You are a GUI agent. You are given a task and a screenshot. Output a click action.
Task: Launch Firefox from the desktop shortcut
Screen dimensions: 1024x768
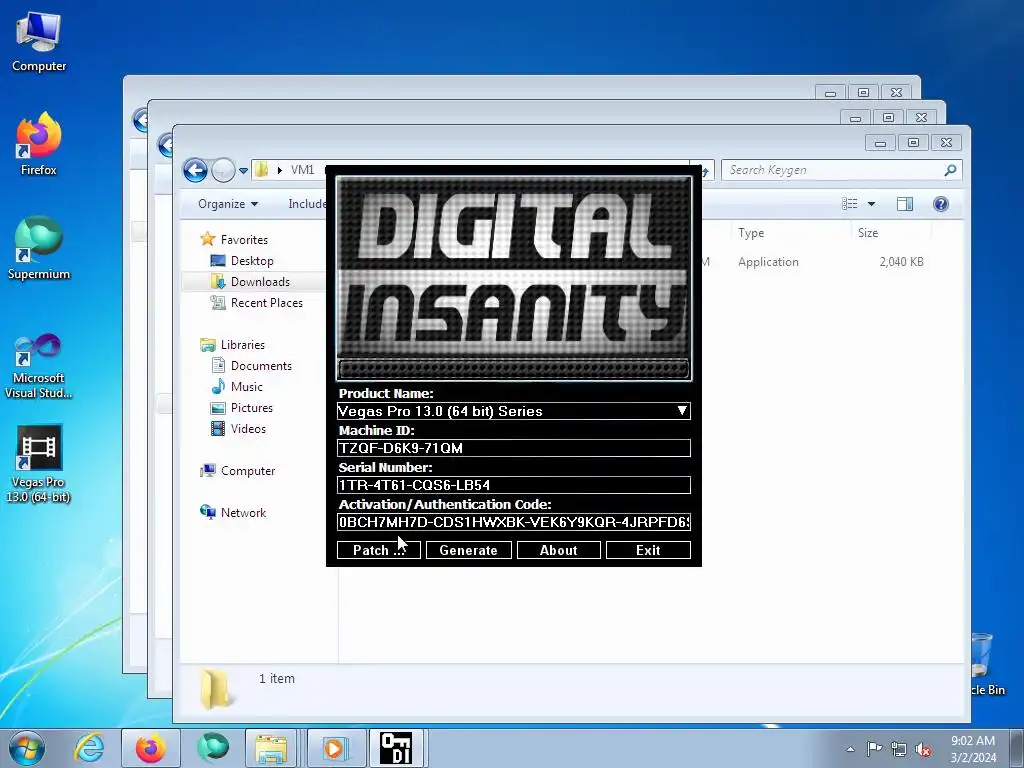39,145
